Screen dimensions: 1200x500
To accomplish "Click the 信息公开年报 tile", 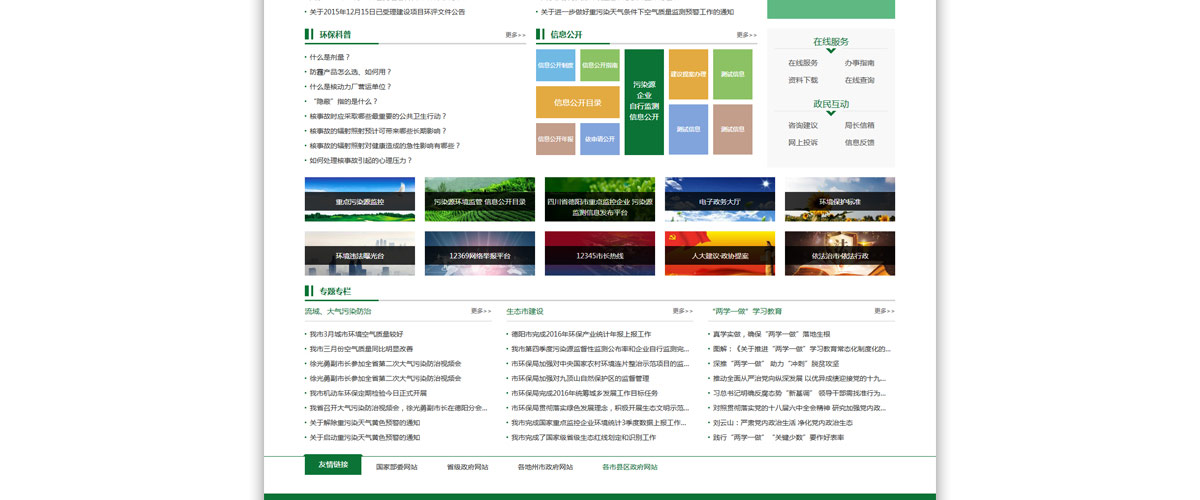I will pyautogui.click(x=556, y=139).
